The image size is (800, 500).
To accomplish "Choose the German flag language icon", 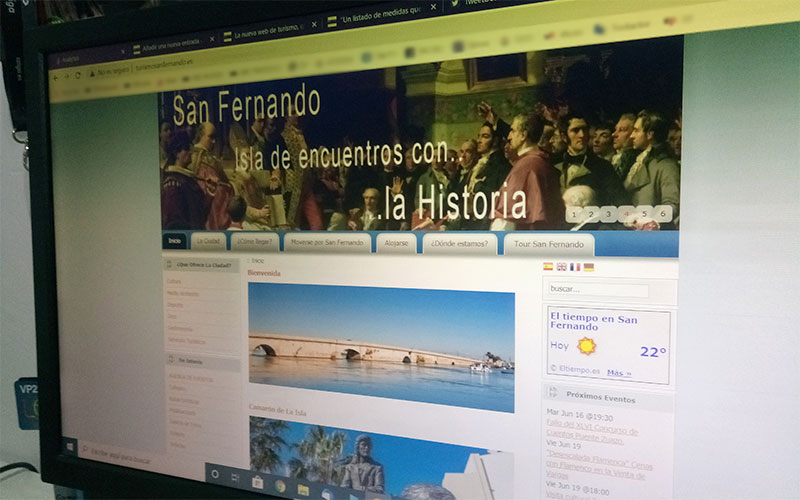I will tap(589, 267).
